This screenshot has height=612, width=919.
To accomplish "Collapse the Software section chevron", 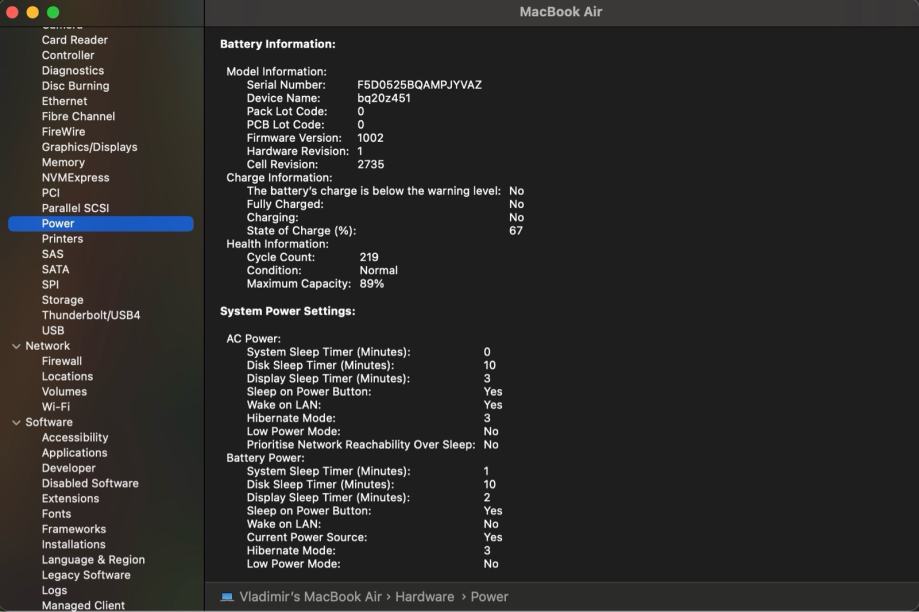I will pyautogui.click(x=16, y=422).
